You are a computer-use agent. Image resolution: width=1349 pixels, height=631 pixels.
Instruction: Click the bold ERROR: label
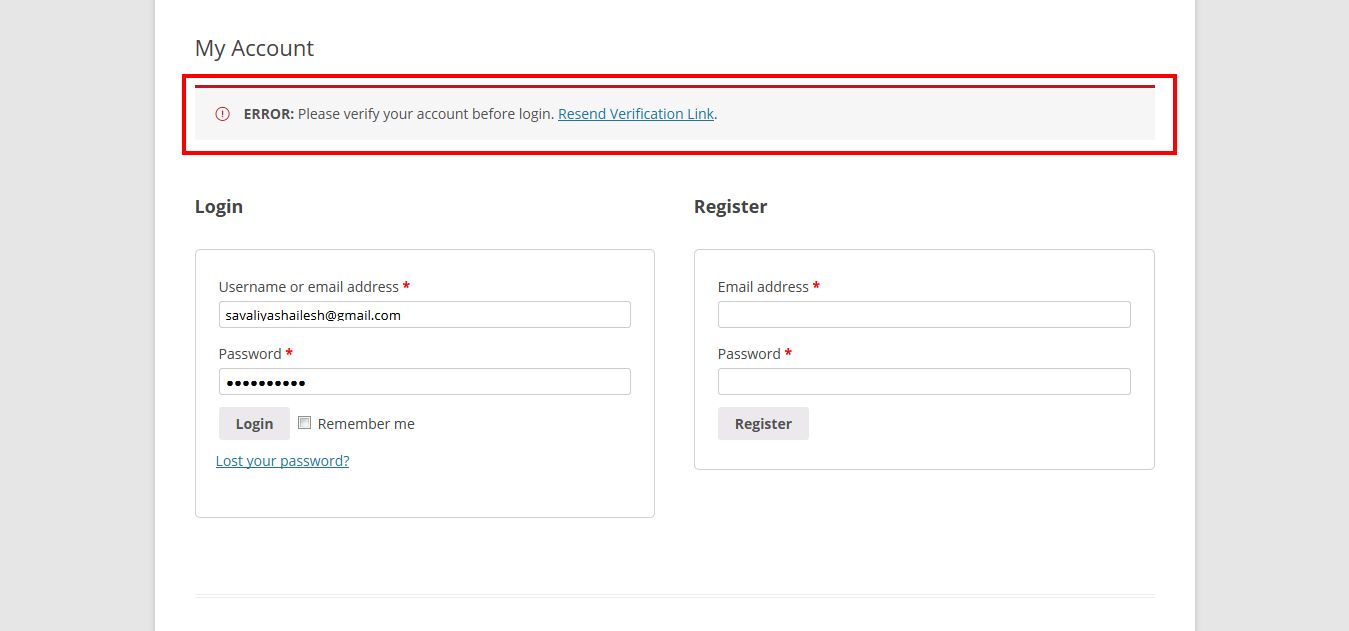(x=268, y=114)
